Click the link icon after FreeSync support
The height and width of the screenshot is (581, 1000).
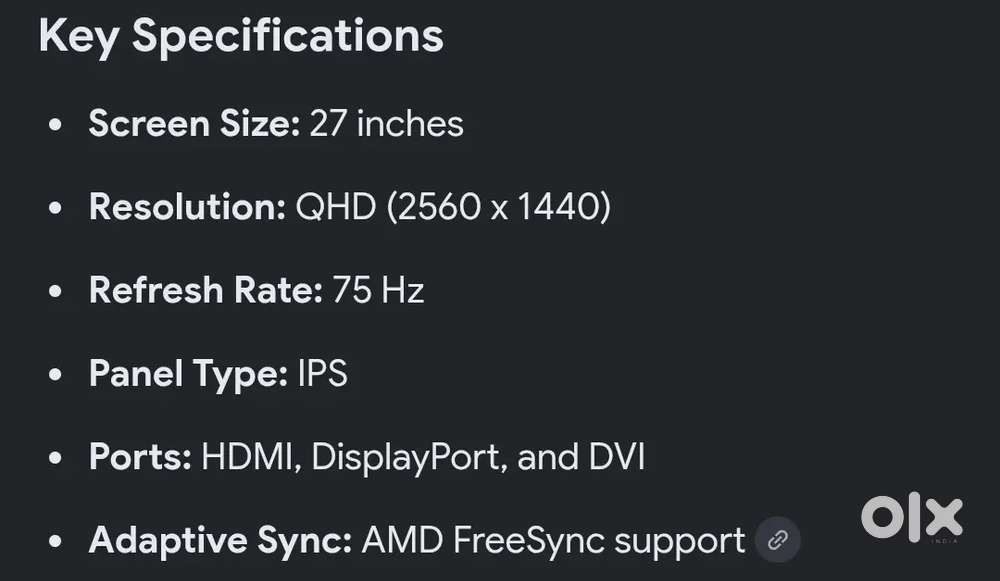pos(777,540)
